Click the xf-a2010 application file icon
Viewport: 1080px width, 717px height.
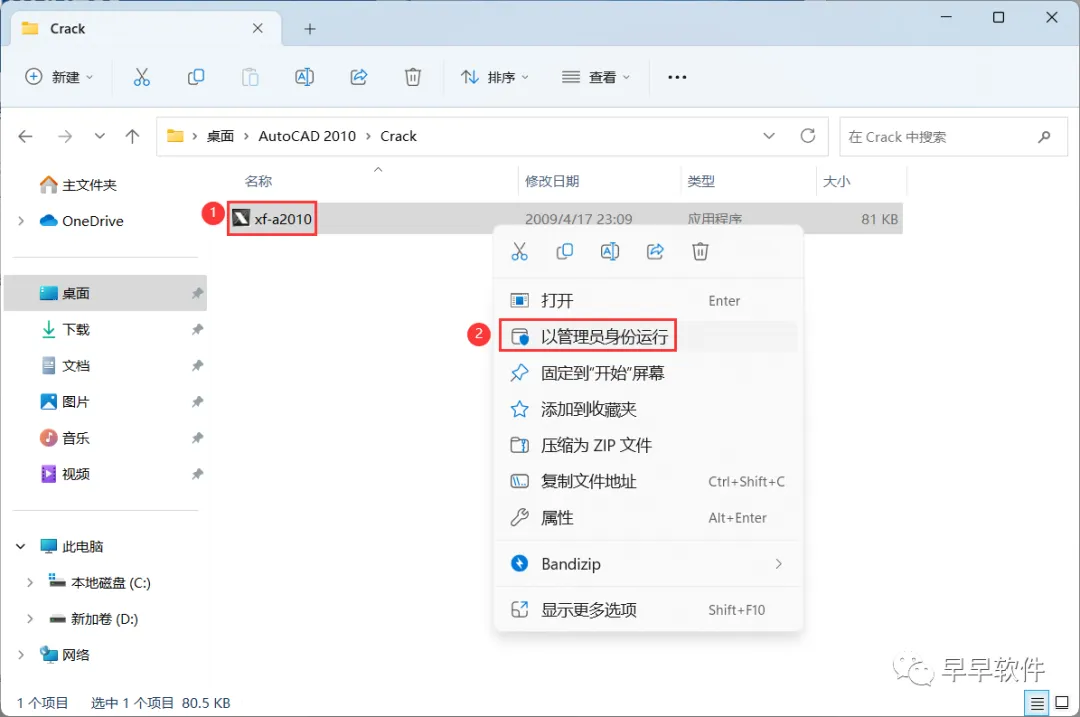[x=240, y=218]
